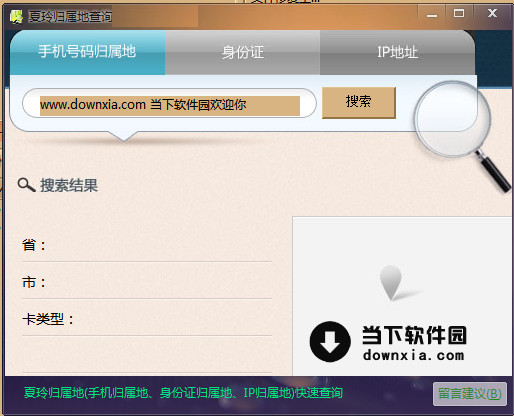
Task: Click the 留言建议(B) button
Action: (x=470, y=394)
